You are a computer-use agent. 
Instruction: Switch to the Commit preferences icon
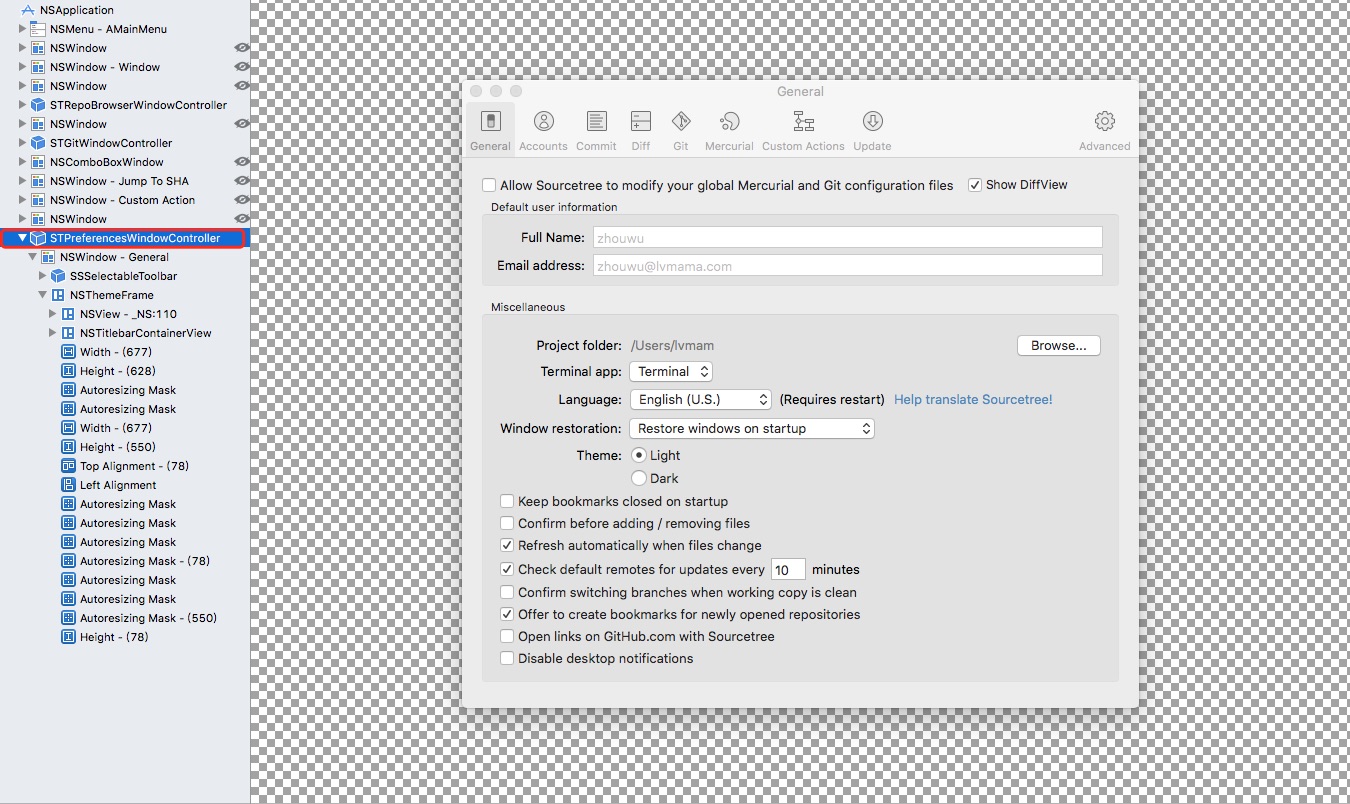tap(596, 122)
